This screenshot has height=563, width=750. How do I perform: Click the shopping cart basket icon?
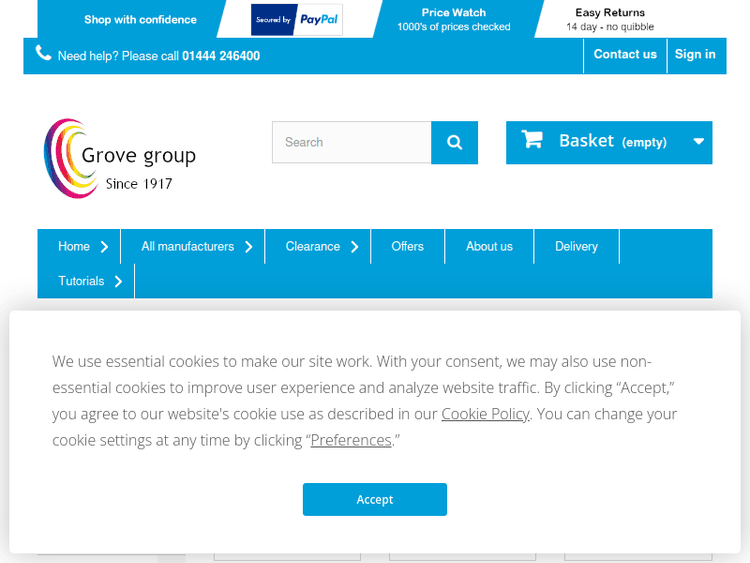coord(532,141)
